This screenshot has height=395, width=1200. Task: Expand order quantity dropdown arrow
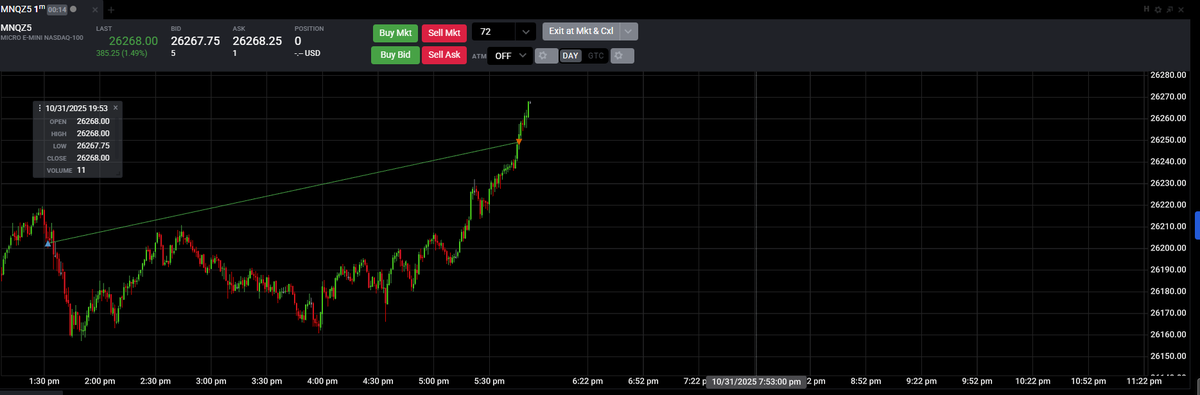click(526, 32)
